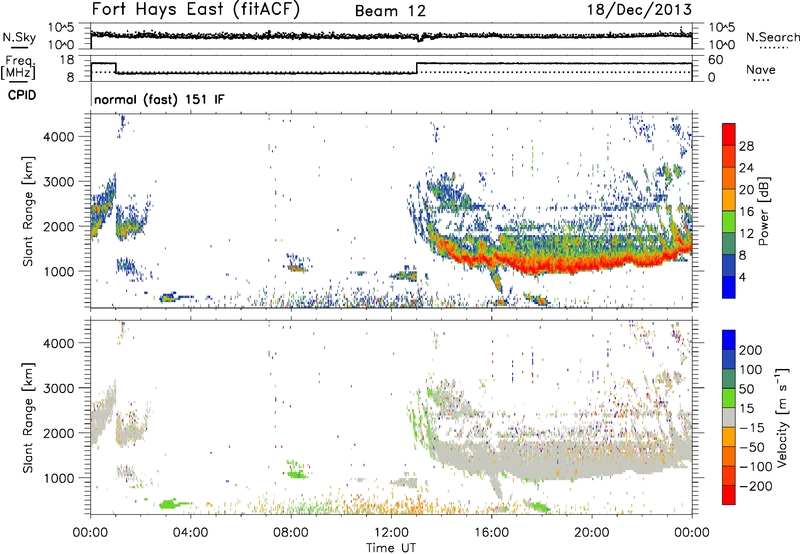Click the '16:00' time axis tick label
Viewport: 800px width, 554px height.
491,533
